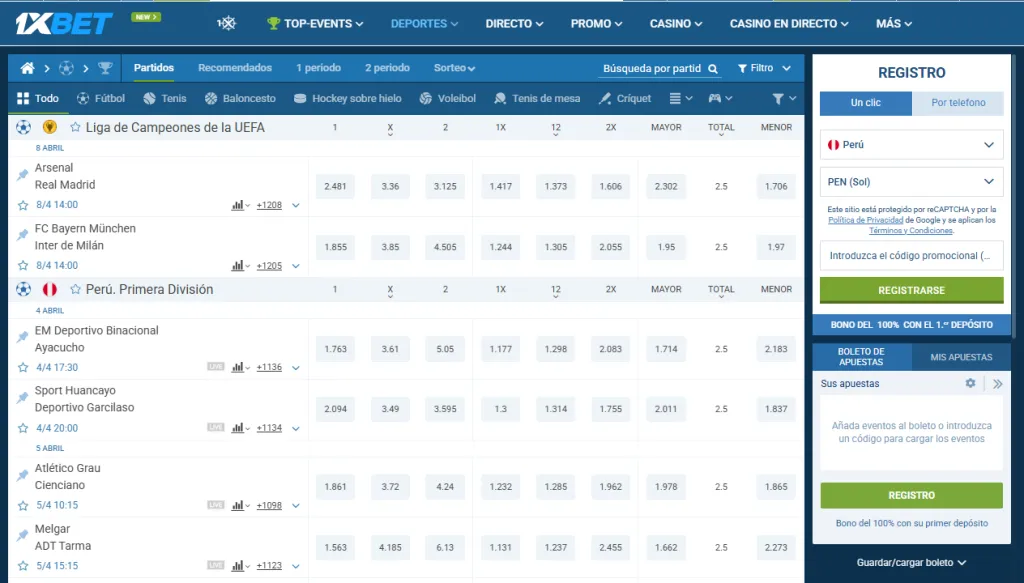Open bet slip settings gear

(x=970, y=383)
